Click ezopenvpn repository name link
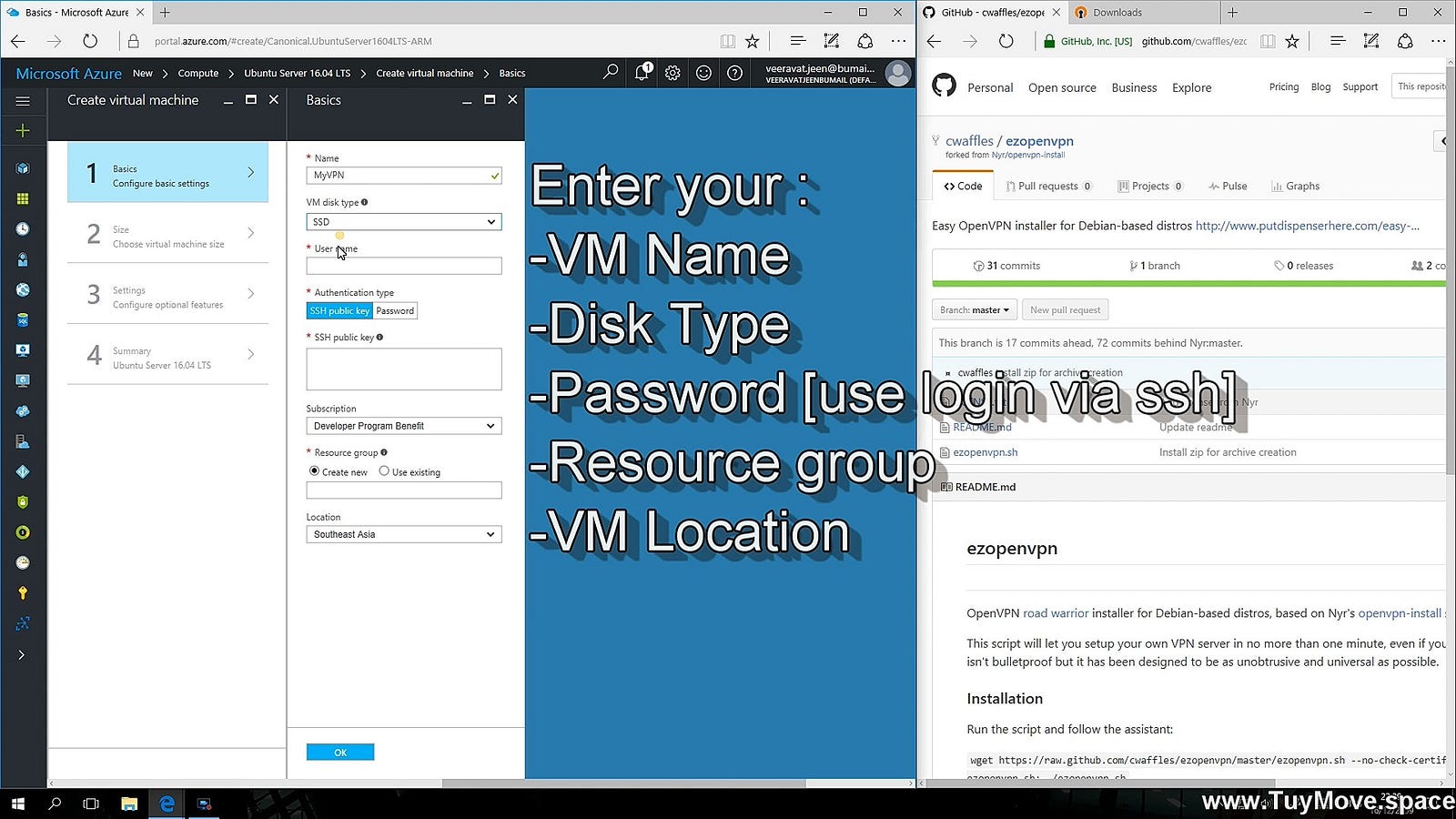The width and height of the screenshot is (1456, 819). click(x=1039, y=141)
